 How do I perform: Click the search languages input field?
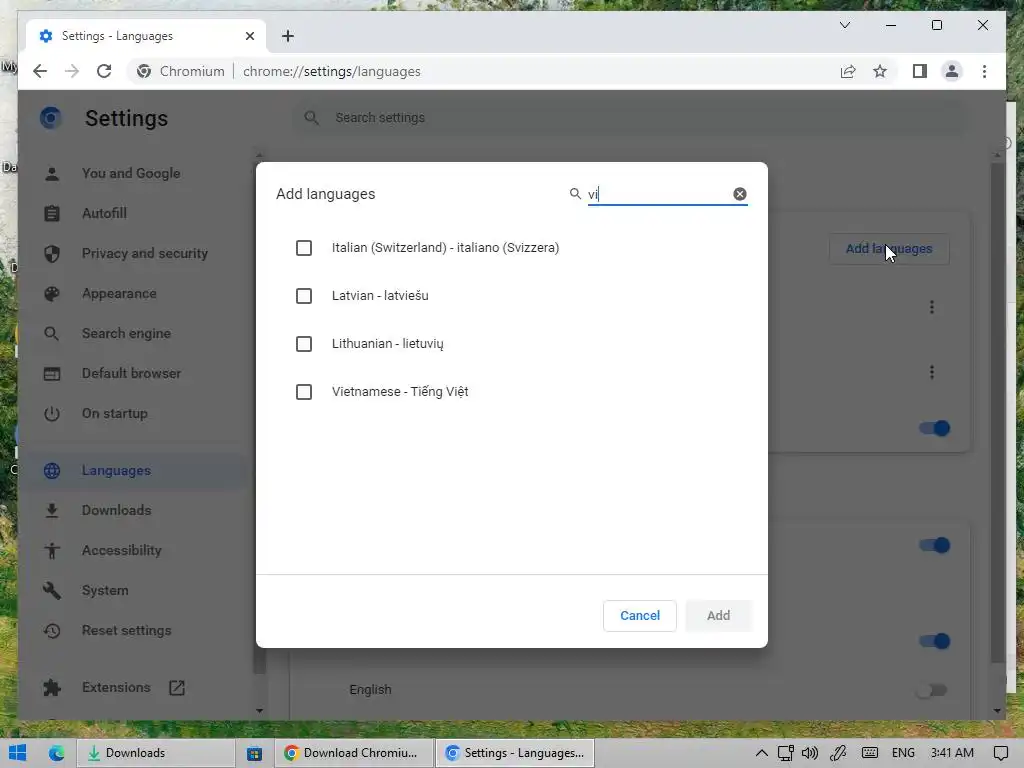point(658,194)
